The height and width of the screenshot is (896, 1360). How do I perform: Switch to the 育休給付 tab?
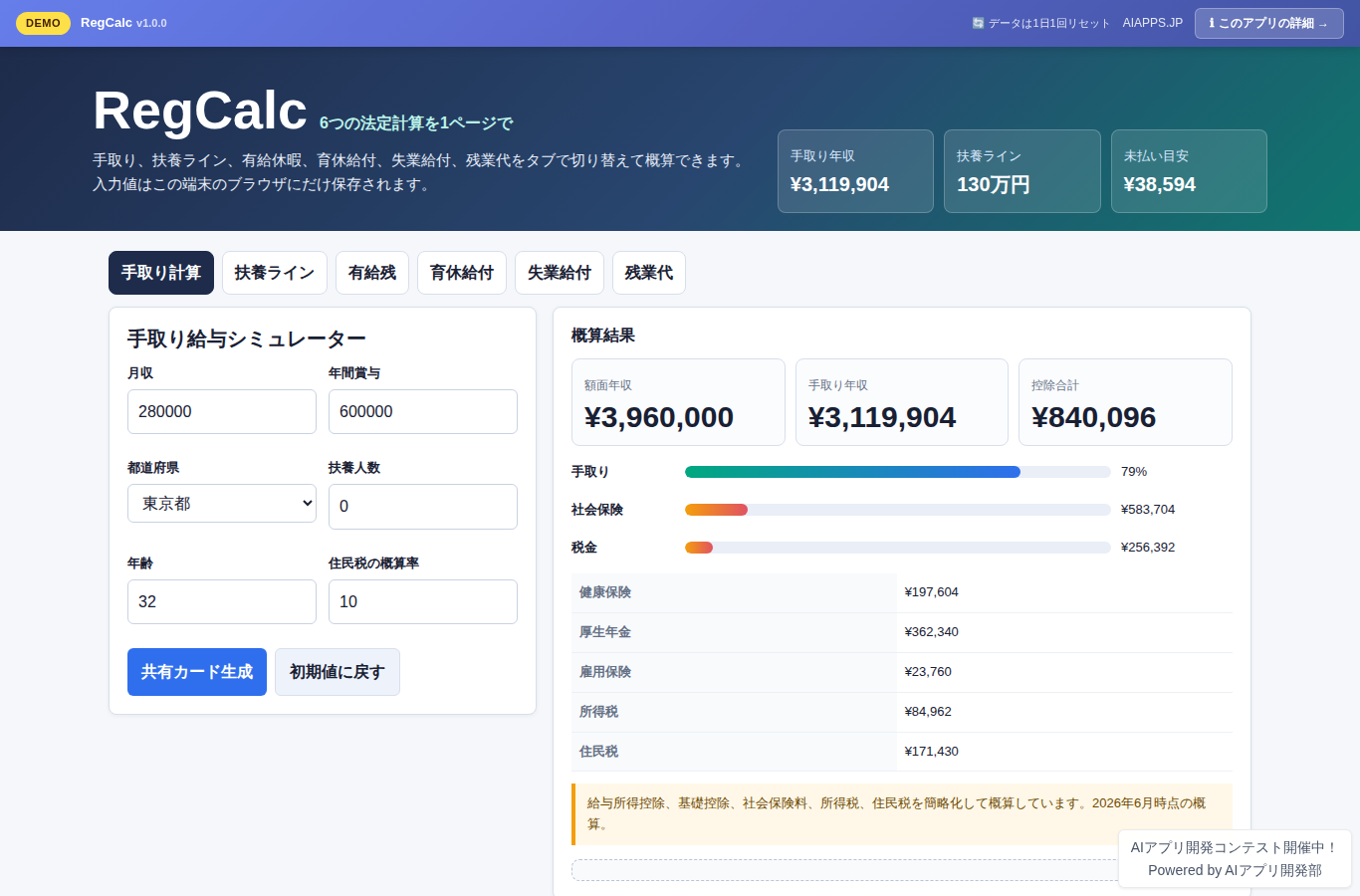point(462,273)
